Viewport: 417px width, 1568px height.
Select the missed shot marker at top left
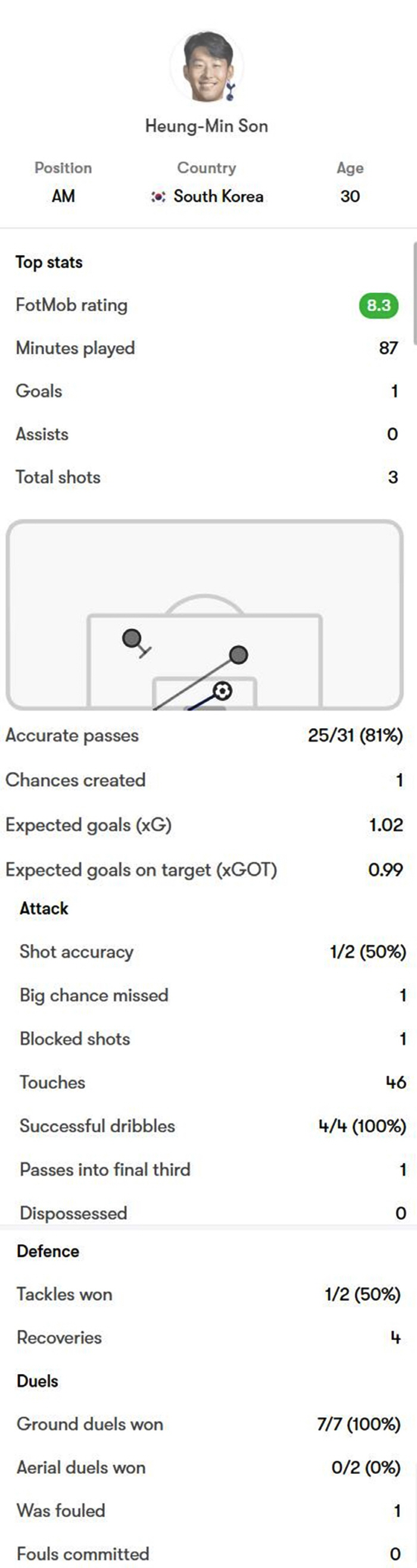pyautogui.click(x=132, y=639)
